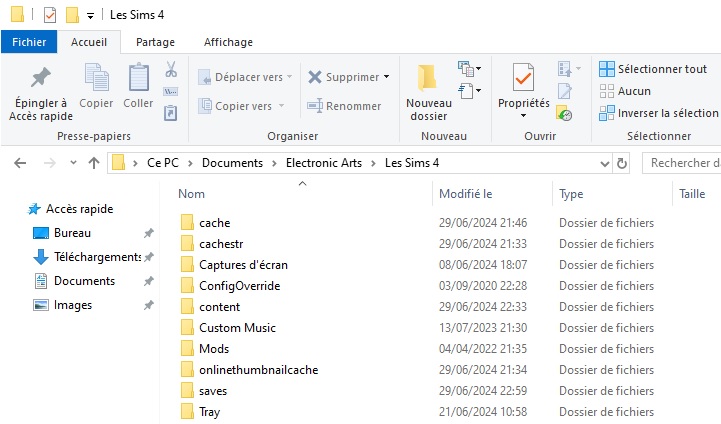
Task: Expand the address bar history dropdown
Action: click(604, 163)
